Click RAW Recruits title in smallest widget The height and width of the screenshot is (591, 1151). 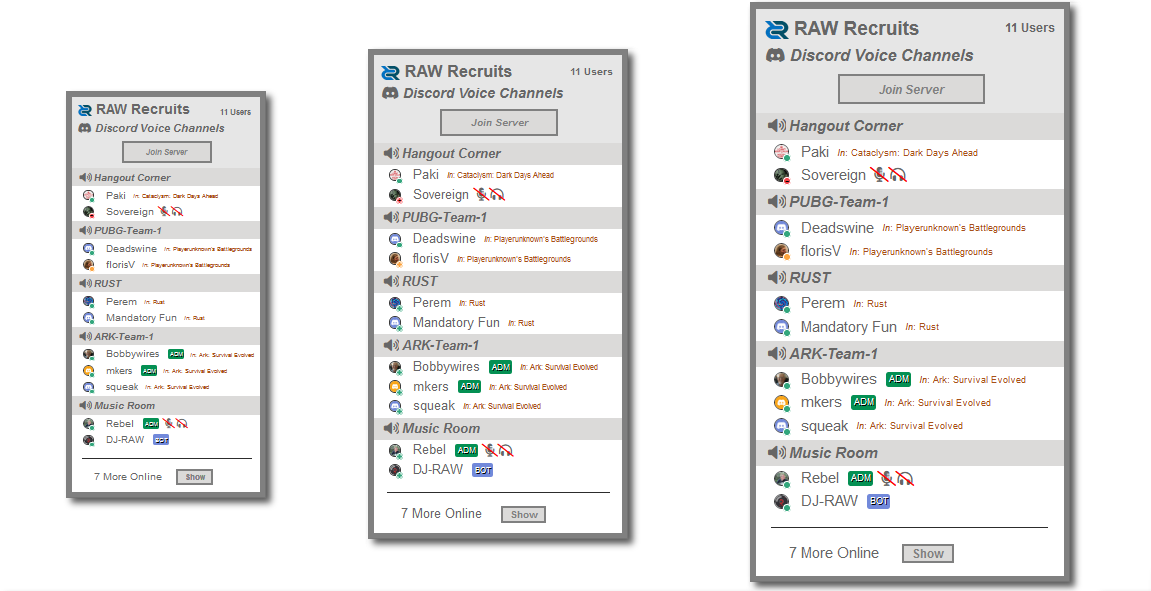[x=142, y=109]
